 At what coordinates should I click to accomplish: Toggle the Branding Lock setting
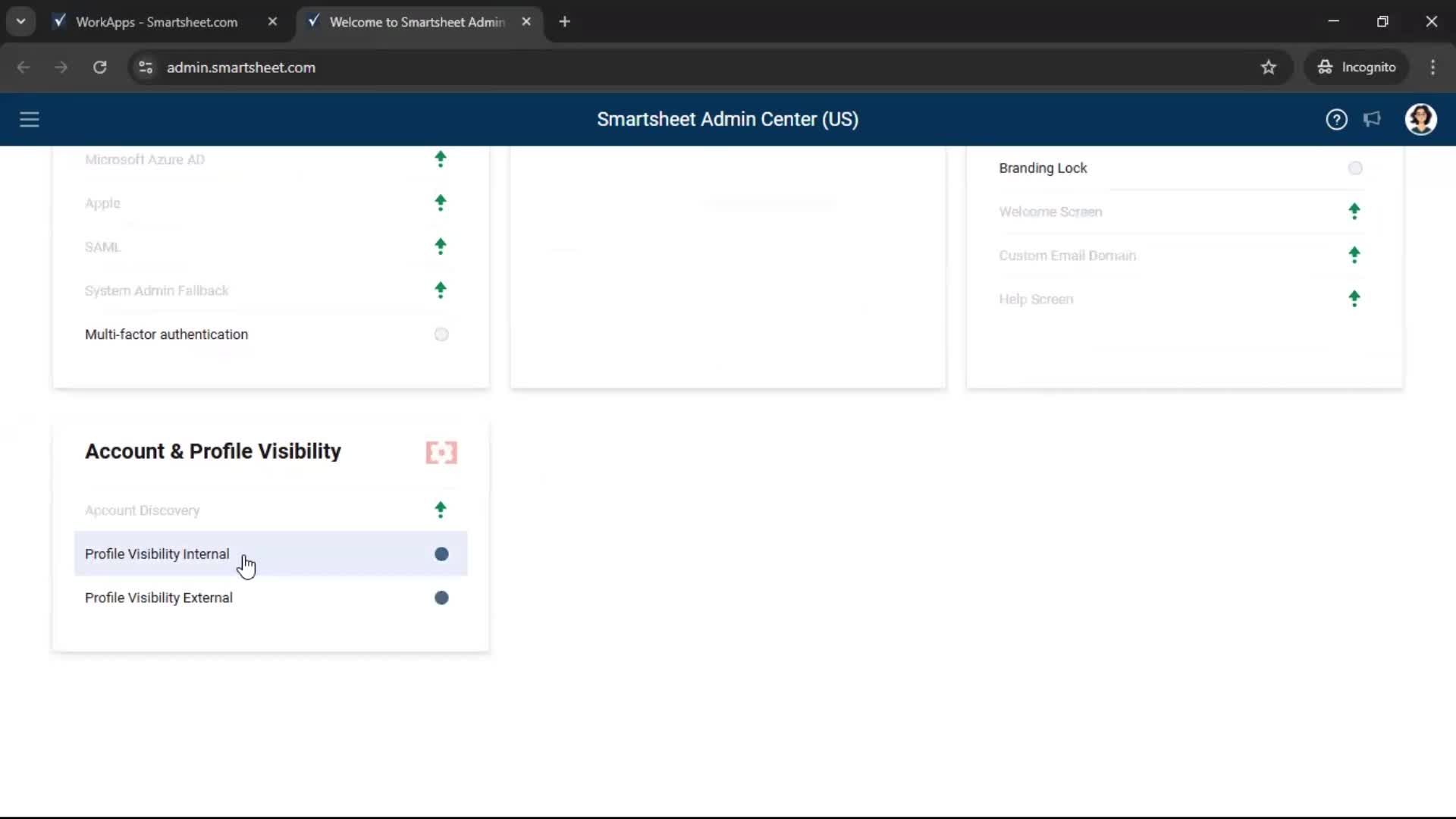(1355, 168)
